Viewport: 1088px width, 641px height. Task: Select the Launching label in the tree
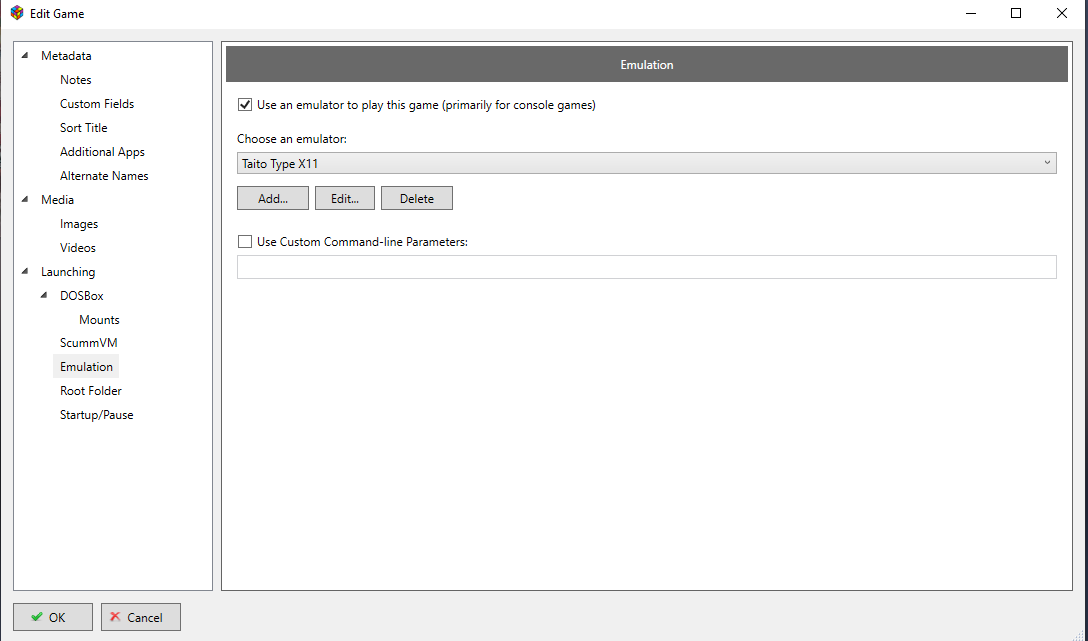[x=68, y=271]
